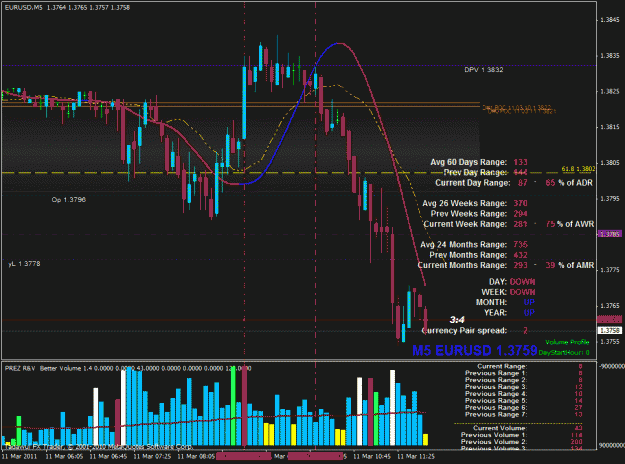Select the 'Avg 60 Days Range:' label

(x=468, y=162)
